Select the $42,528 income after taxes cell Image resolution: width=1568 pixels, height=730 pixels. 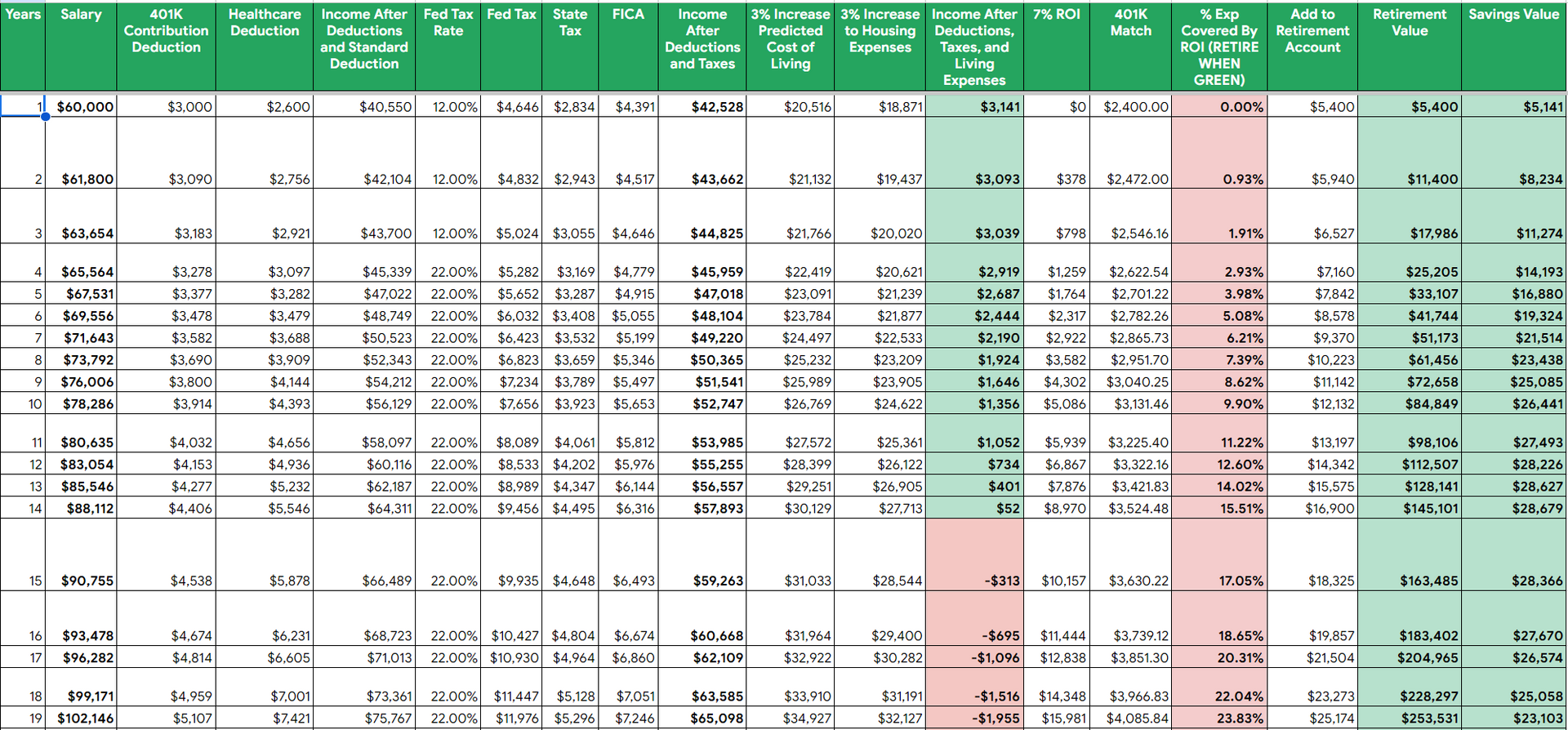tap(702, 106)
